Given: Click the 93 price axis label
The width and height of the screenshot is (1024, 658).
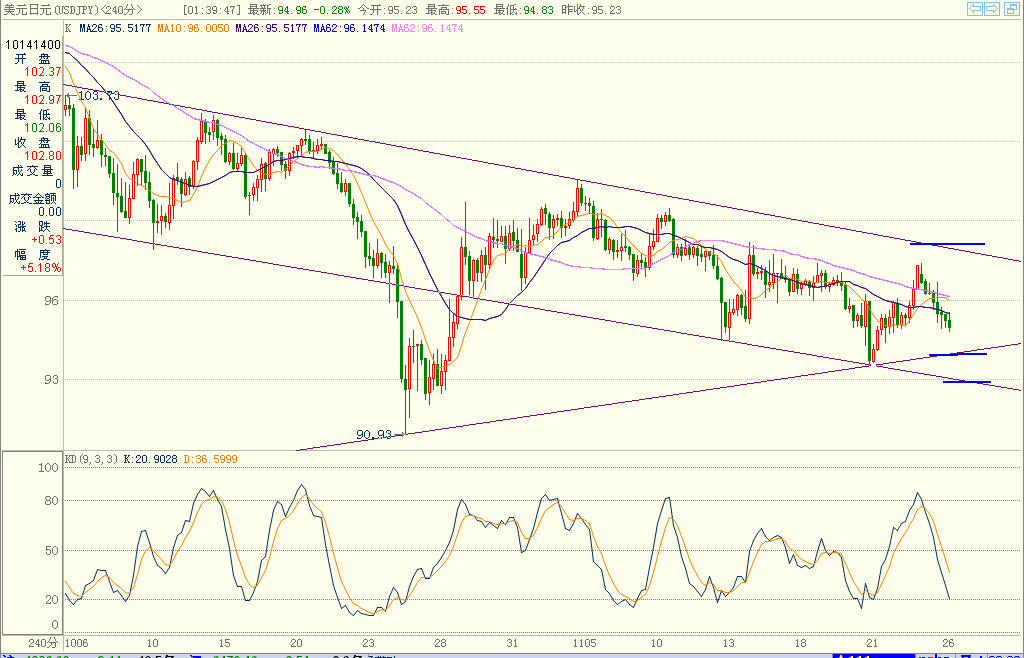Looking at the screenshot, I should (52, 379).
